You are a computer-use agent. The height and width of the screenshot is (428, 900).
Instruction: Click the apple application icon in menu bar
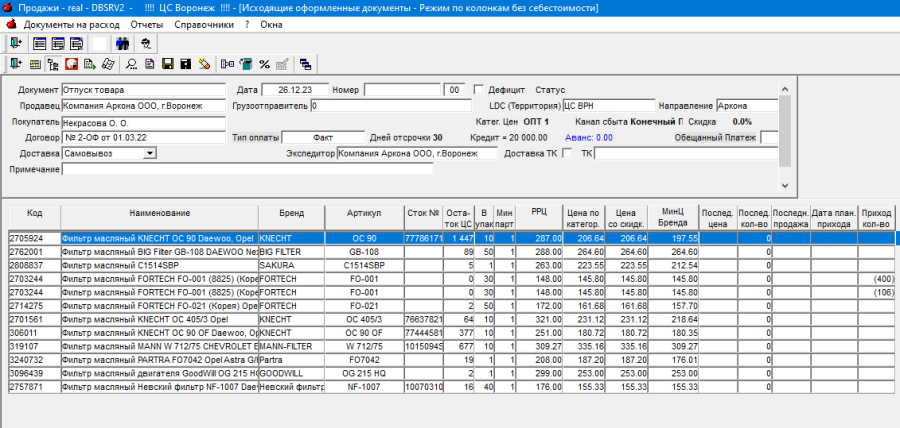click(x=10, y=25)
